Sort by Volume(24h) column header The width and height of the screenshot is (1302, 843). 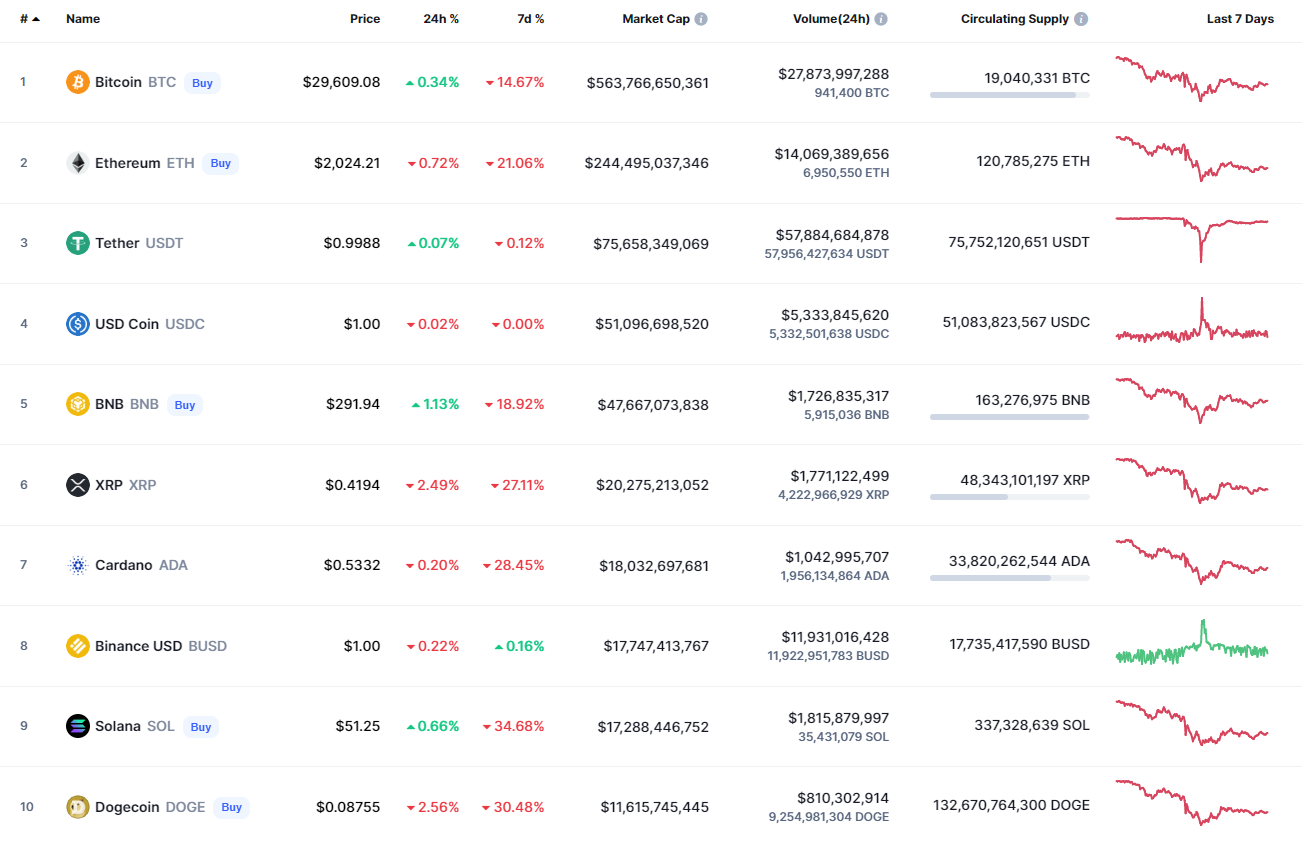coord(831,19)
